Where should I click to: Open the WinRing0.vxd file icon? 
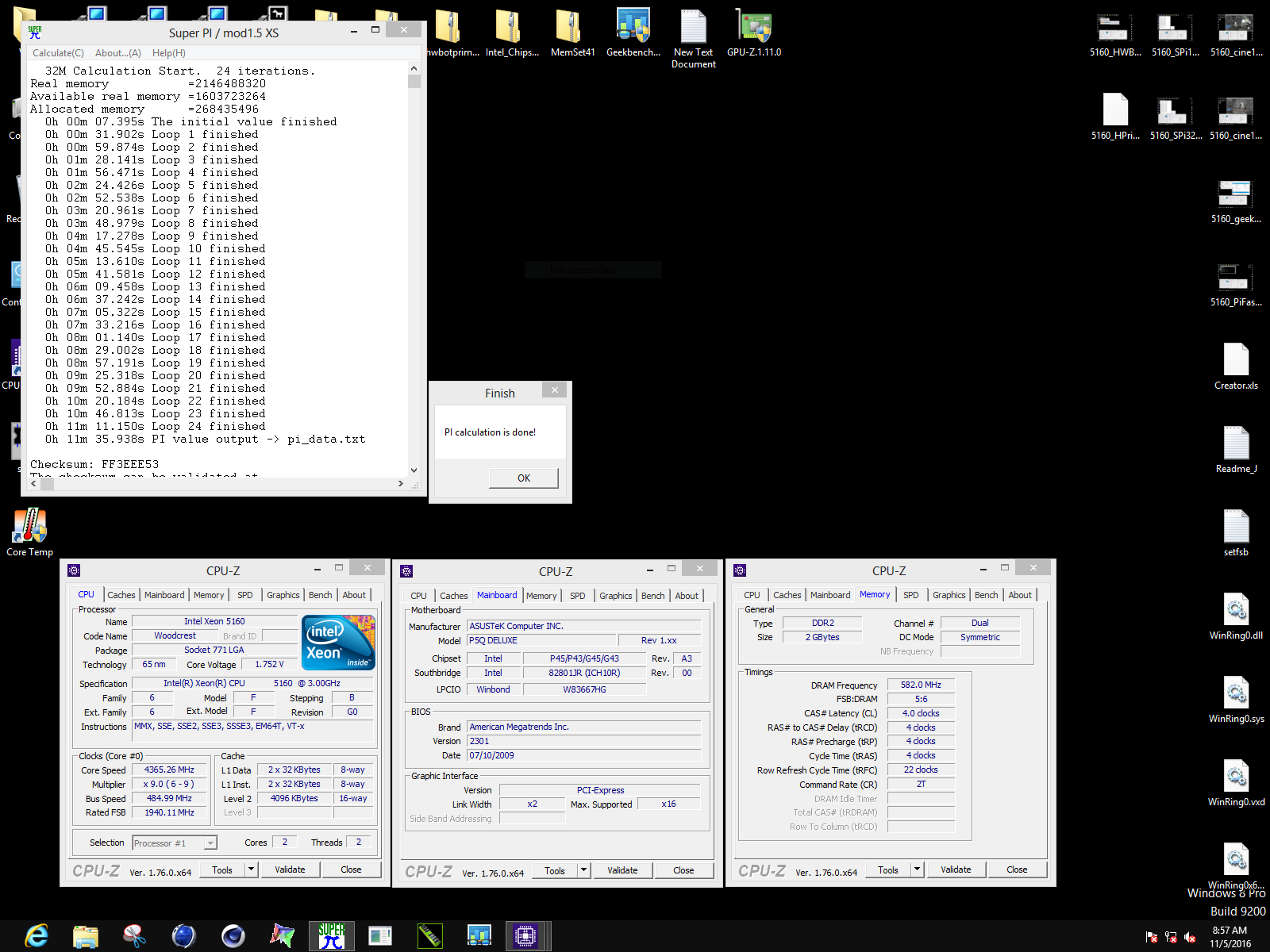1236,783
